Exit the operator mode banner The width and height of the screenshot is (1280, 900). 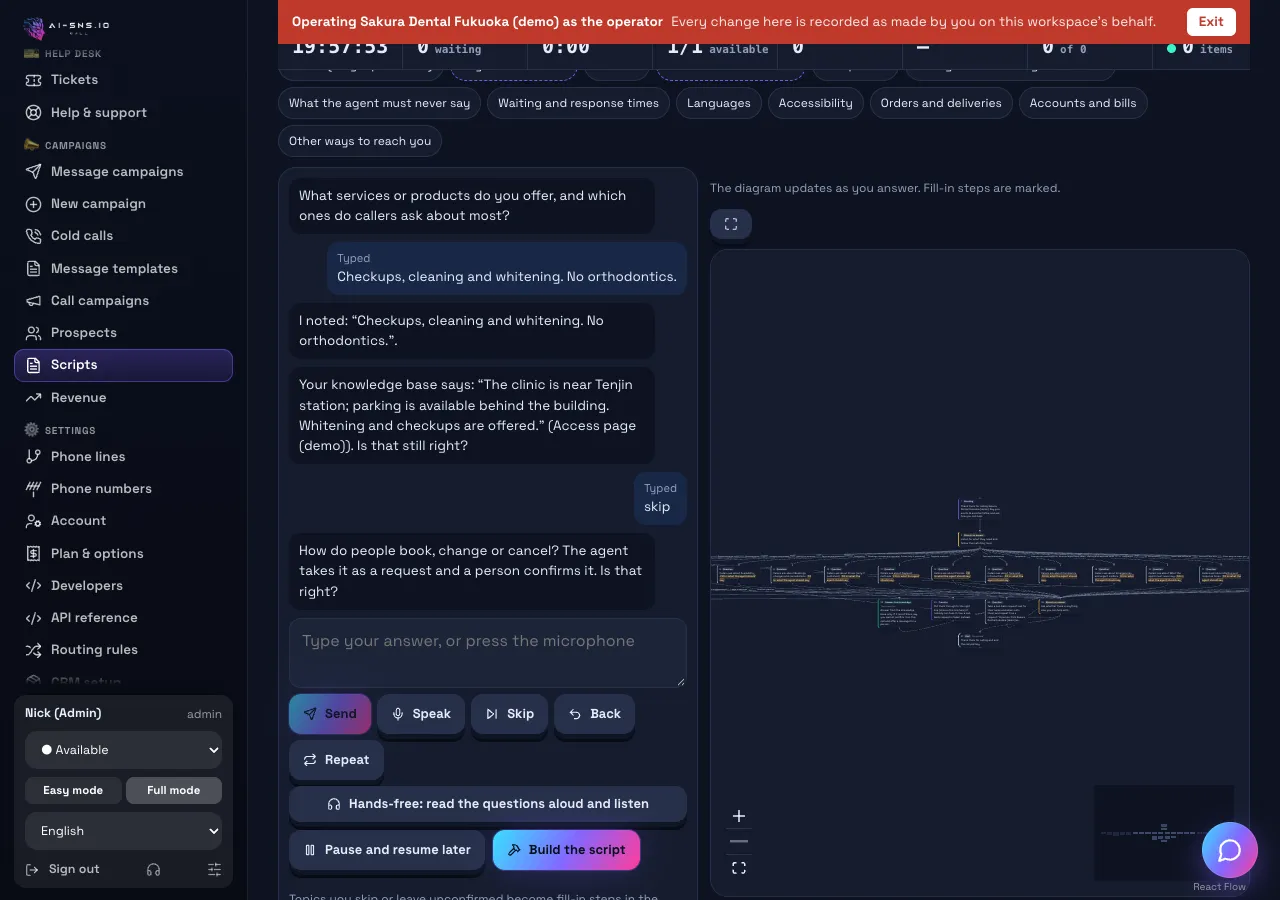click(1211, 22)
